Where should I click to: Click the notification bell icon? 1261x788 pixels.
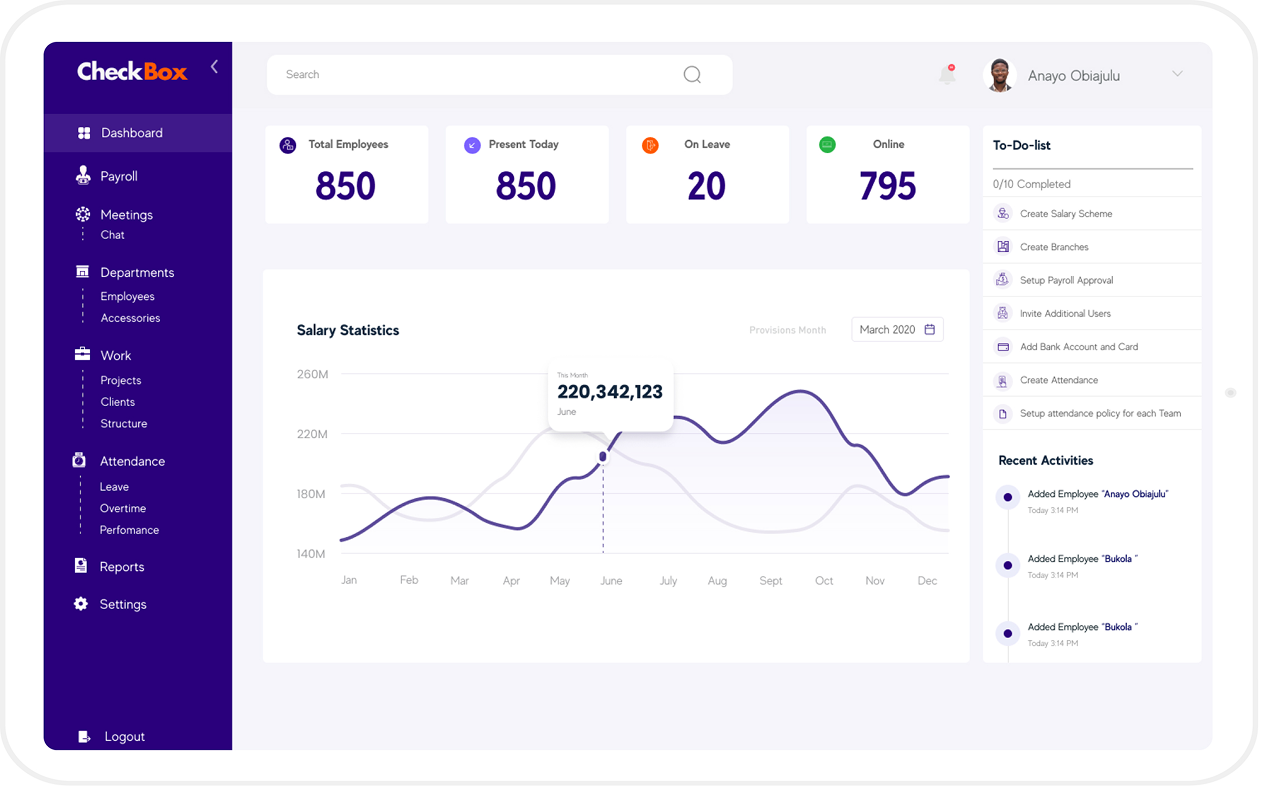point(947,75)
